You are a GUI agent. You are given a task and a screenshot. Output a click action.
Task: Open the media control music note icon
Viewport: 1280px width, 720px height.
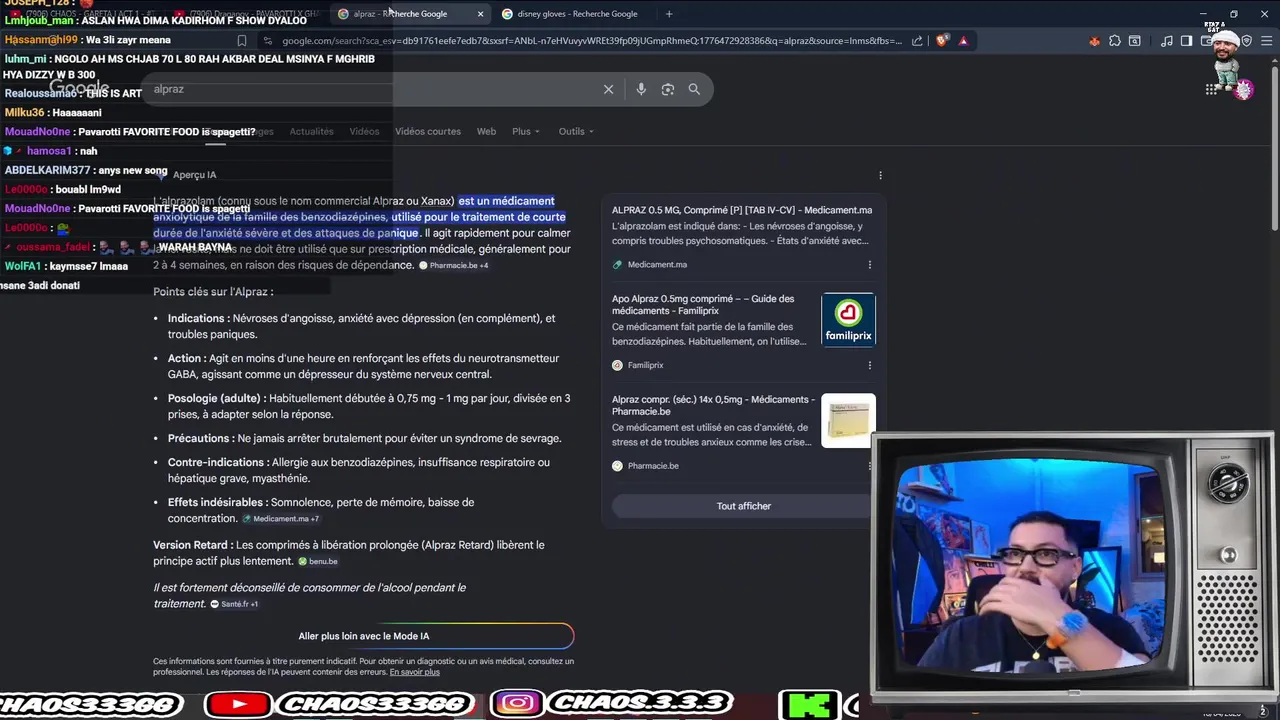pos(1167,41)
